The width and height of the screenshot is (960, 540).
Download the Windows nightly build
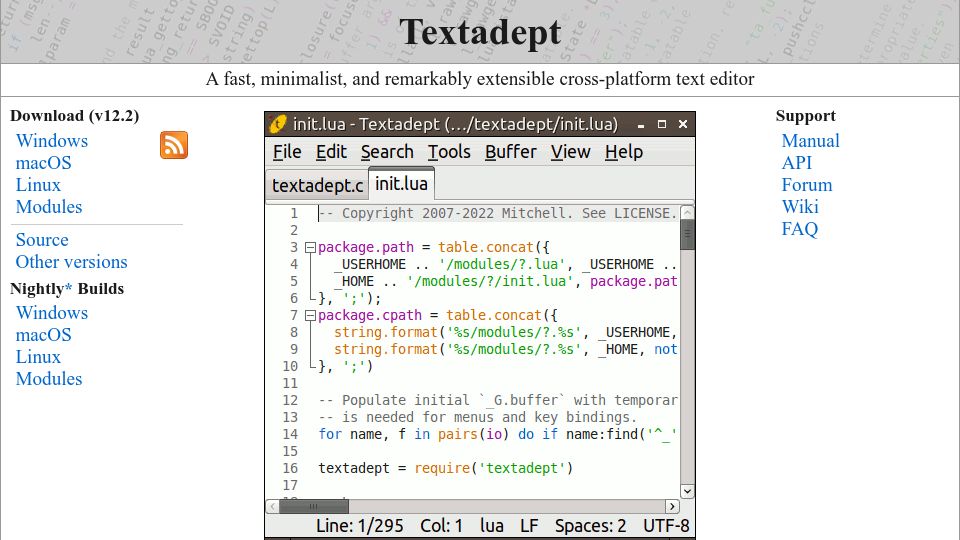point(52,313)
